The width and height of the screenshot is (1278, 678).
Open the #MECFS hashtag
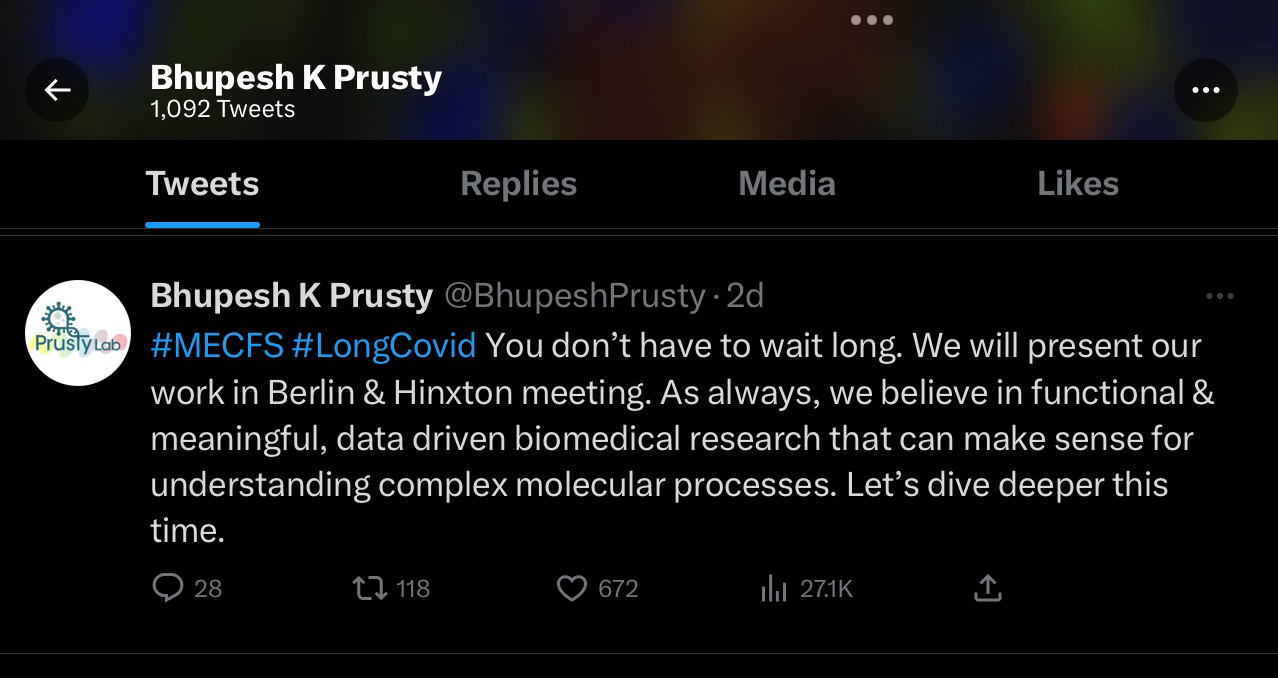[216, 345]
